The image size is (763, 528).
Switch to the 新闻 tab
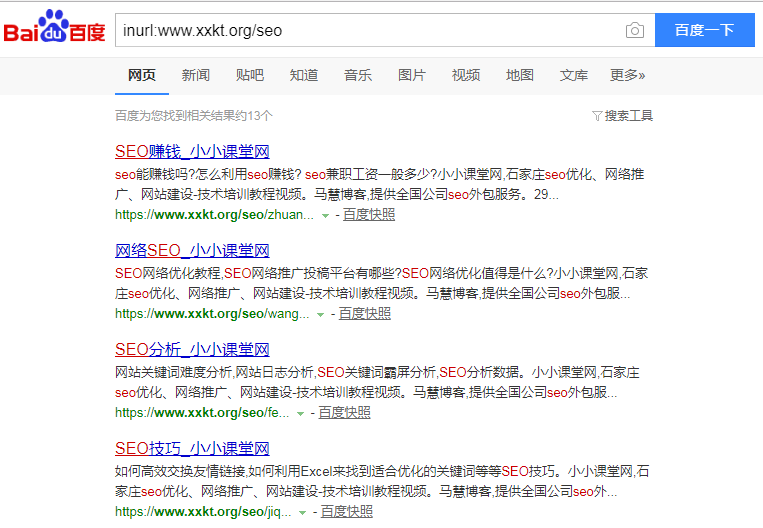tap(196, 75)
